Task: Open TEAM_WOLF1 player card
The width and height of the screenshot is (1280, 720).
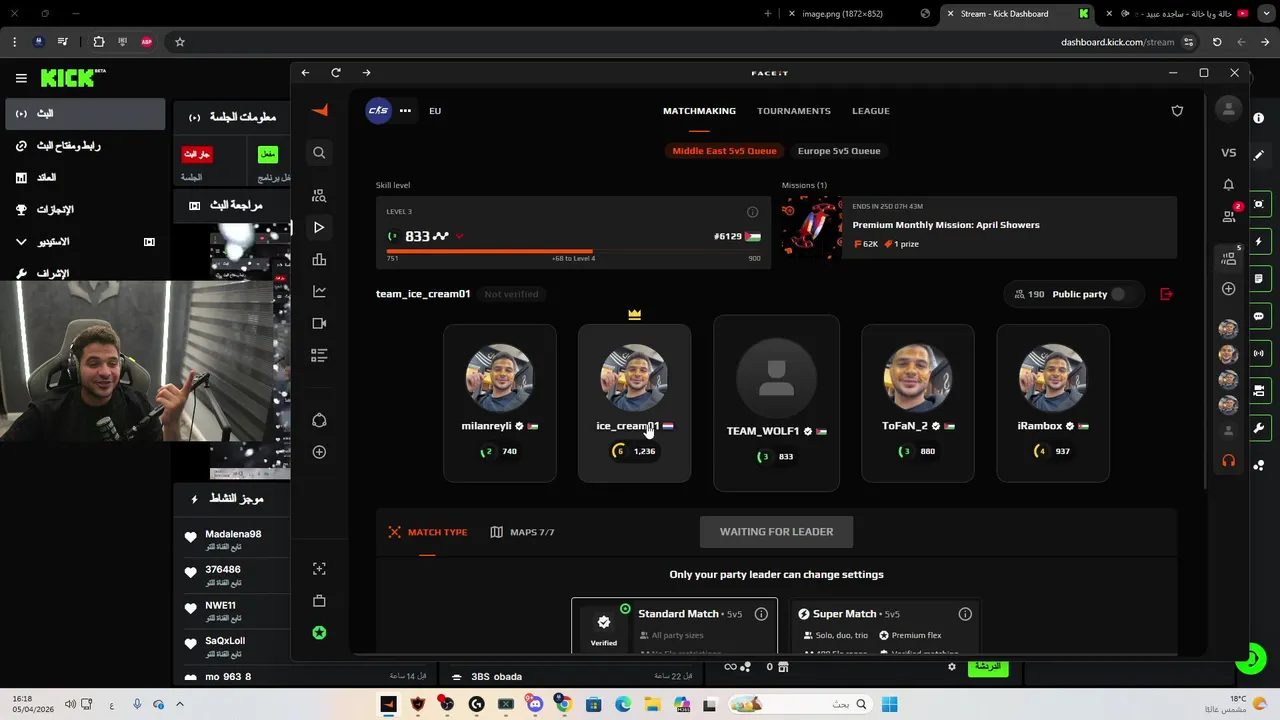Action: click(x=776, y=403)
